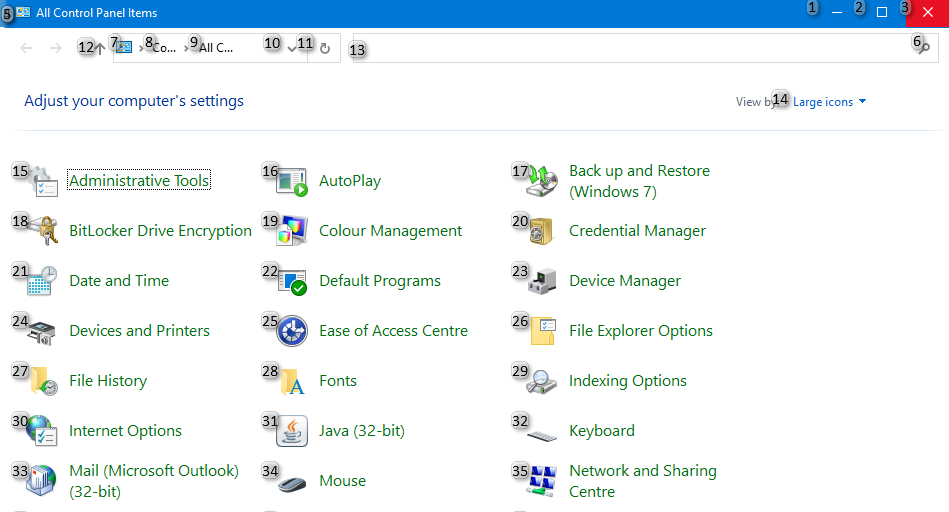Screen dimensions: 949x512
Task: Click the Control Panel icon in address bar
Action: [124, 47]
